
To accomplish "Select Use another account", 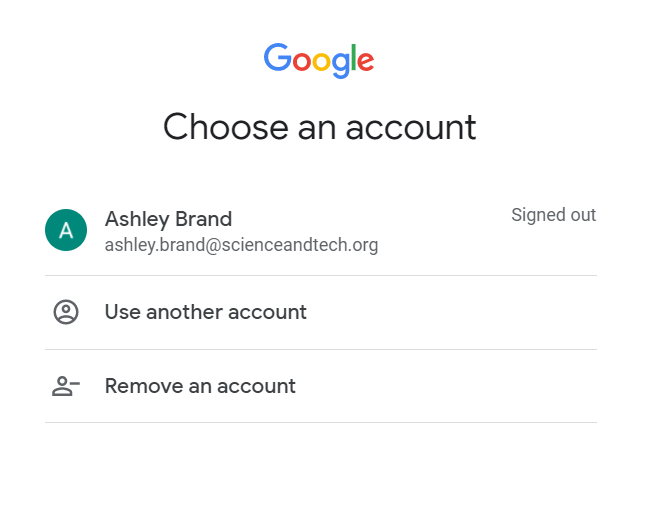I will coord(205,312).
